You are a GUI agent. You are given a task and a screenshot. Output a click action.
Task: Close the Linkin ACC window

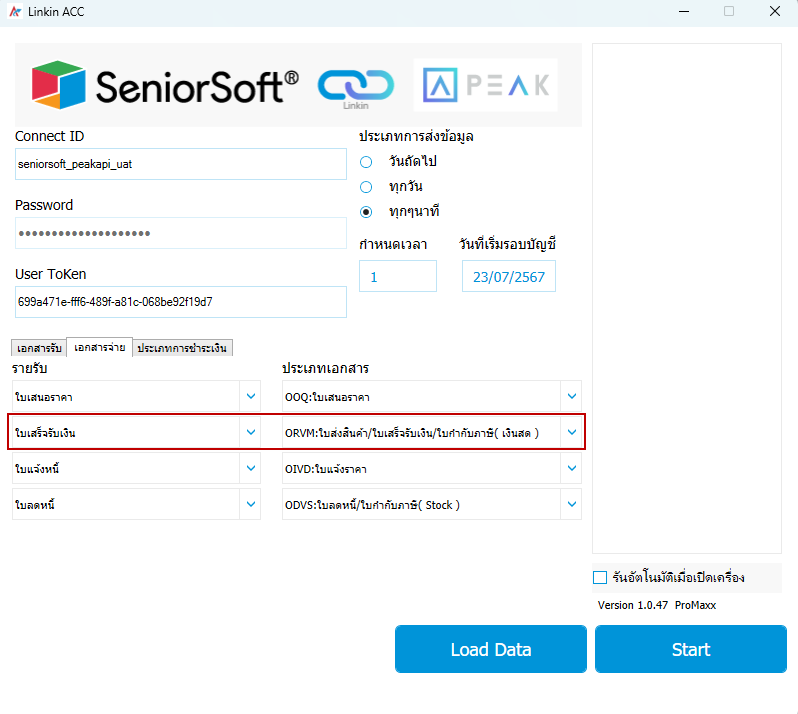[775, 11]
